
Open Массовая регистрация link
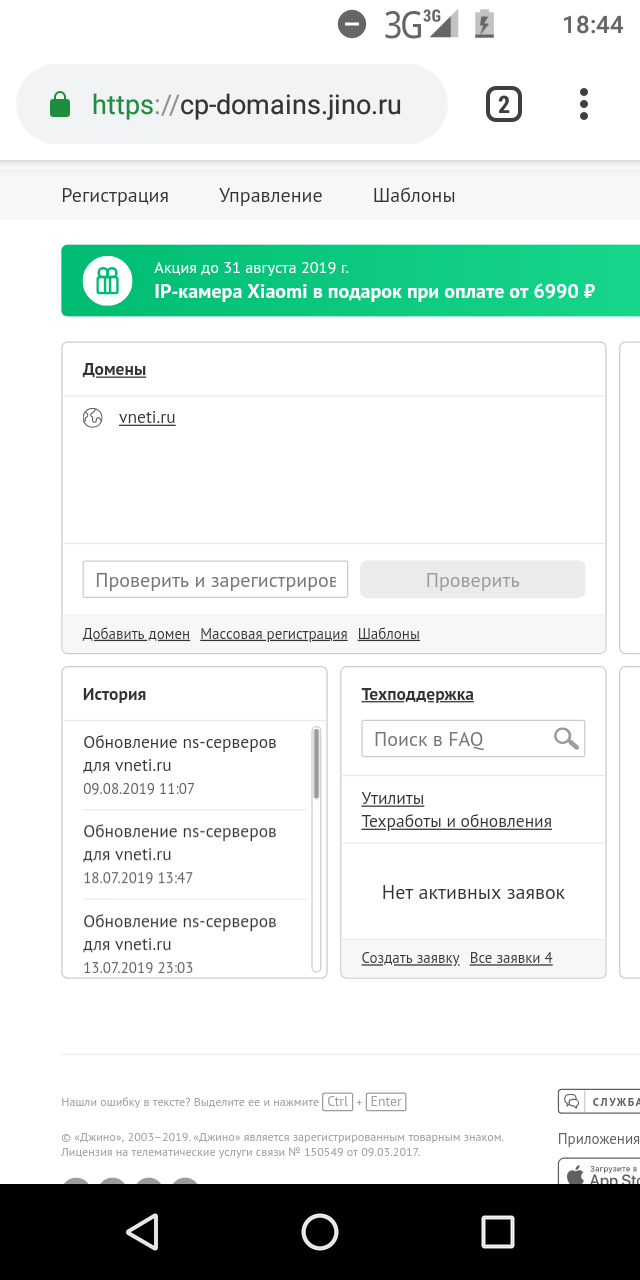[x=274, y=634]
